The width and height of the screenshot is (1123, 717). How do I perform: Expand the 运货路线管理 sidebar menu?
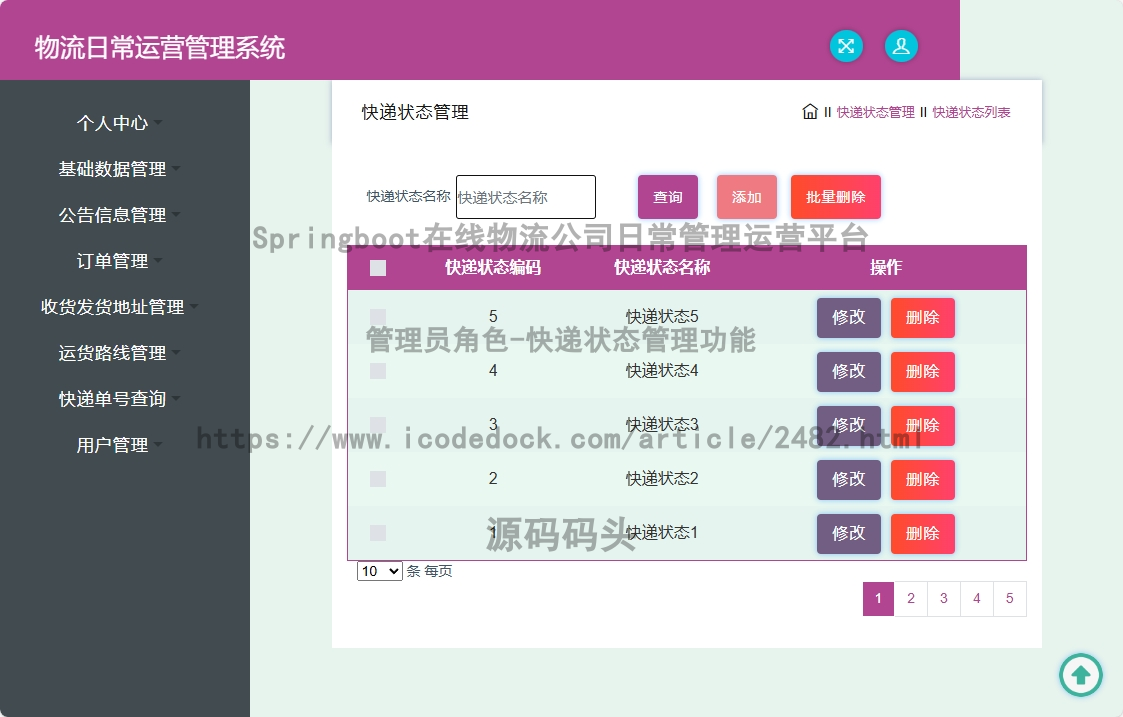coord(119,352)
